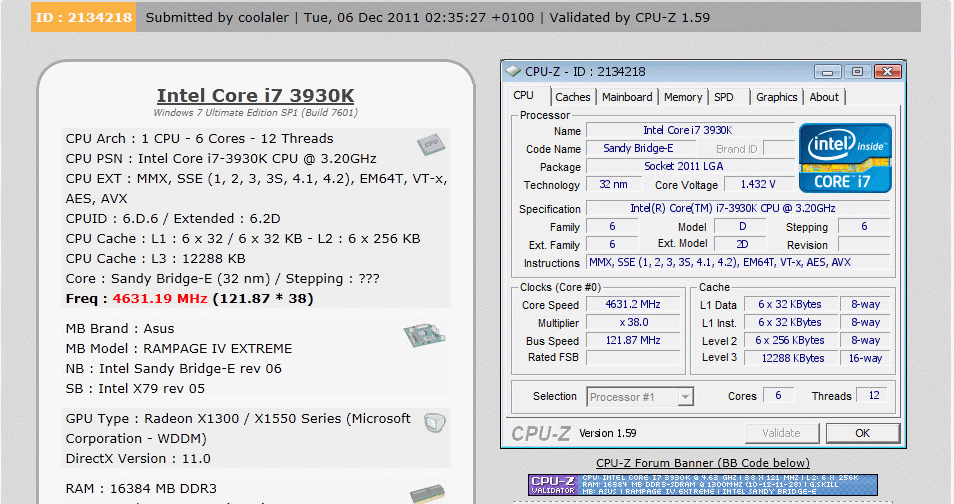Open the Caches tab in CPU-Z
This screenshot has height=504, width=954.
click(573, 97)
